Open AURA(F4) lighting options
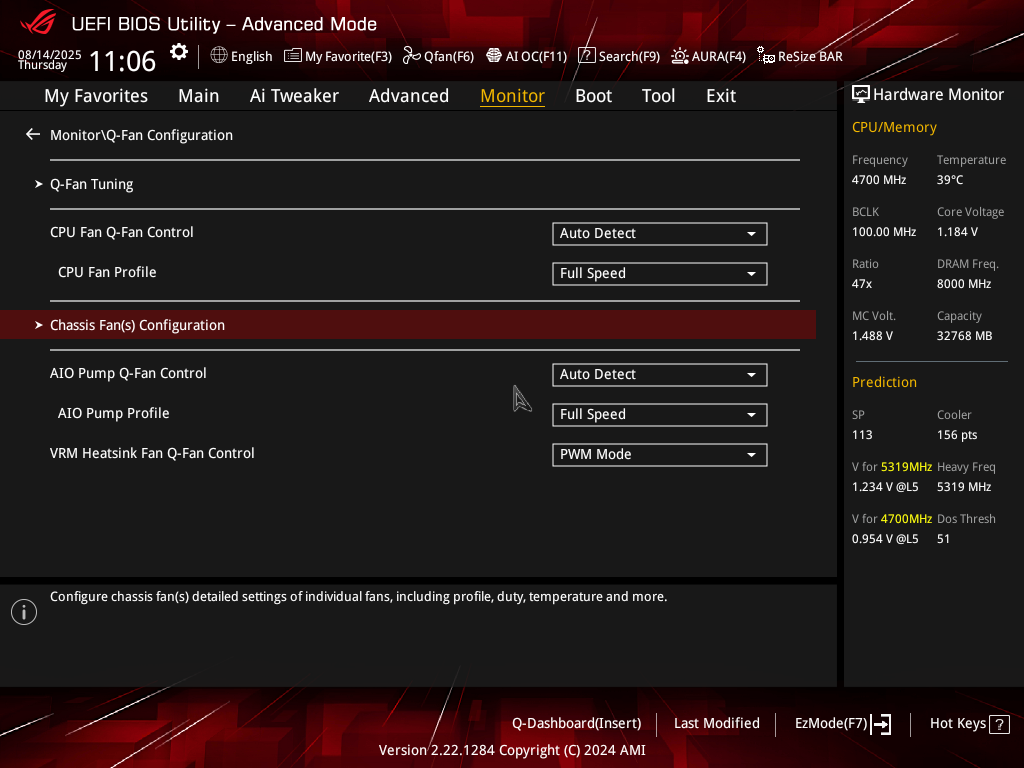The width and height of the screenshot is (1024, 768). [x=709, y=56]
